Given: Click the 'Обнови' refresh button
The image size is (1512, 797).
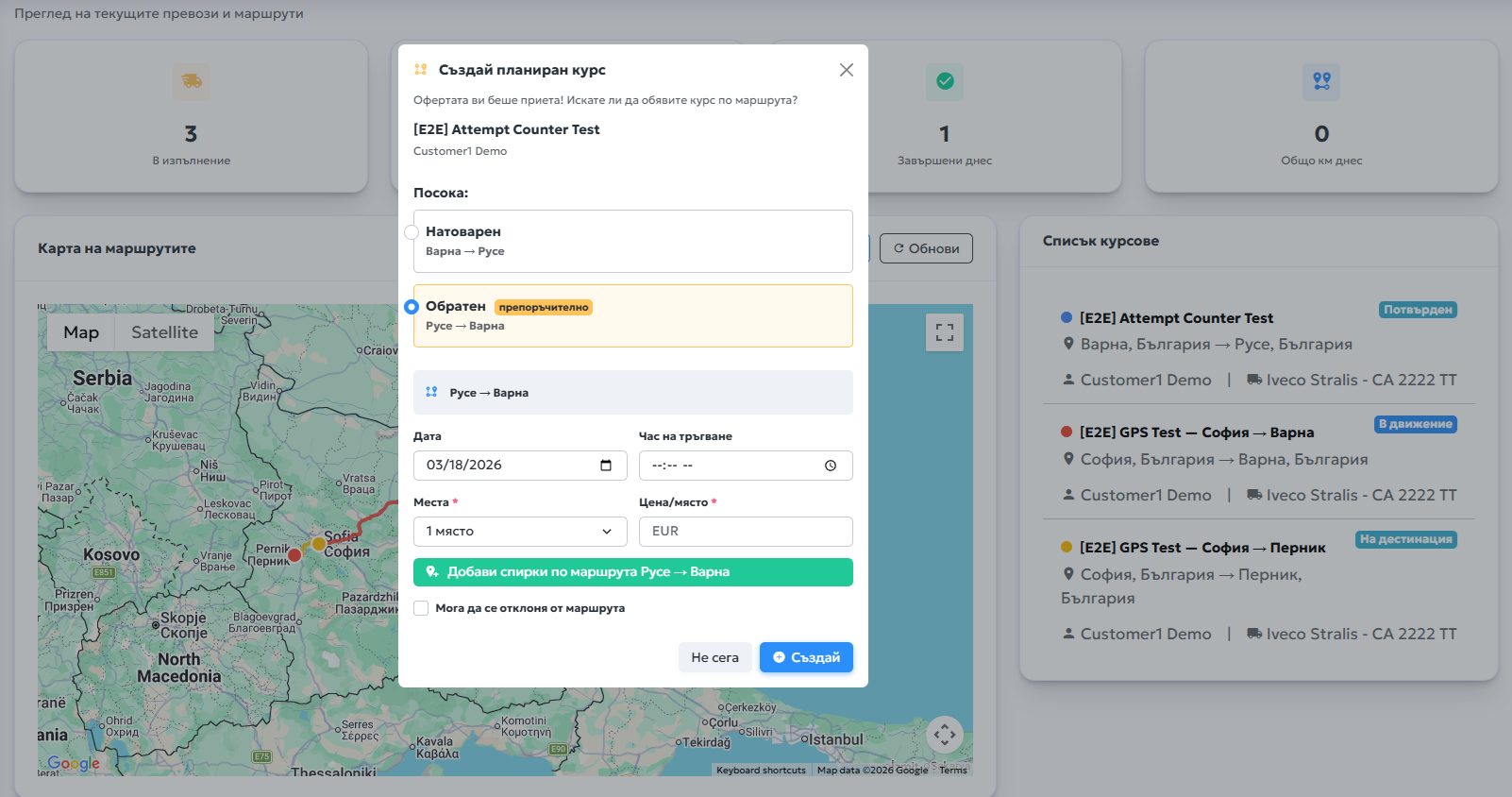Looking at the screenshot, I should tap(926, 248).
